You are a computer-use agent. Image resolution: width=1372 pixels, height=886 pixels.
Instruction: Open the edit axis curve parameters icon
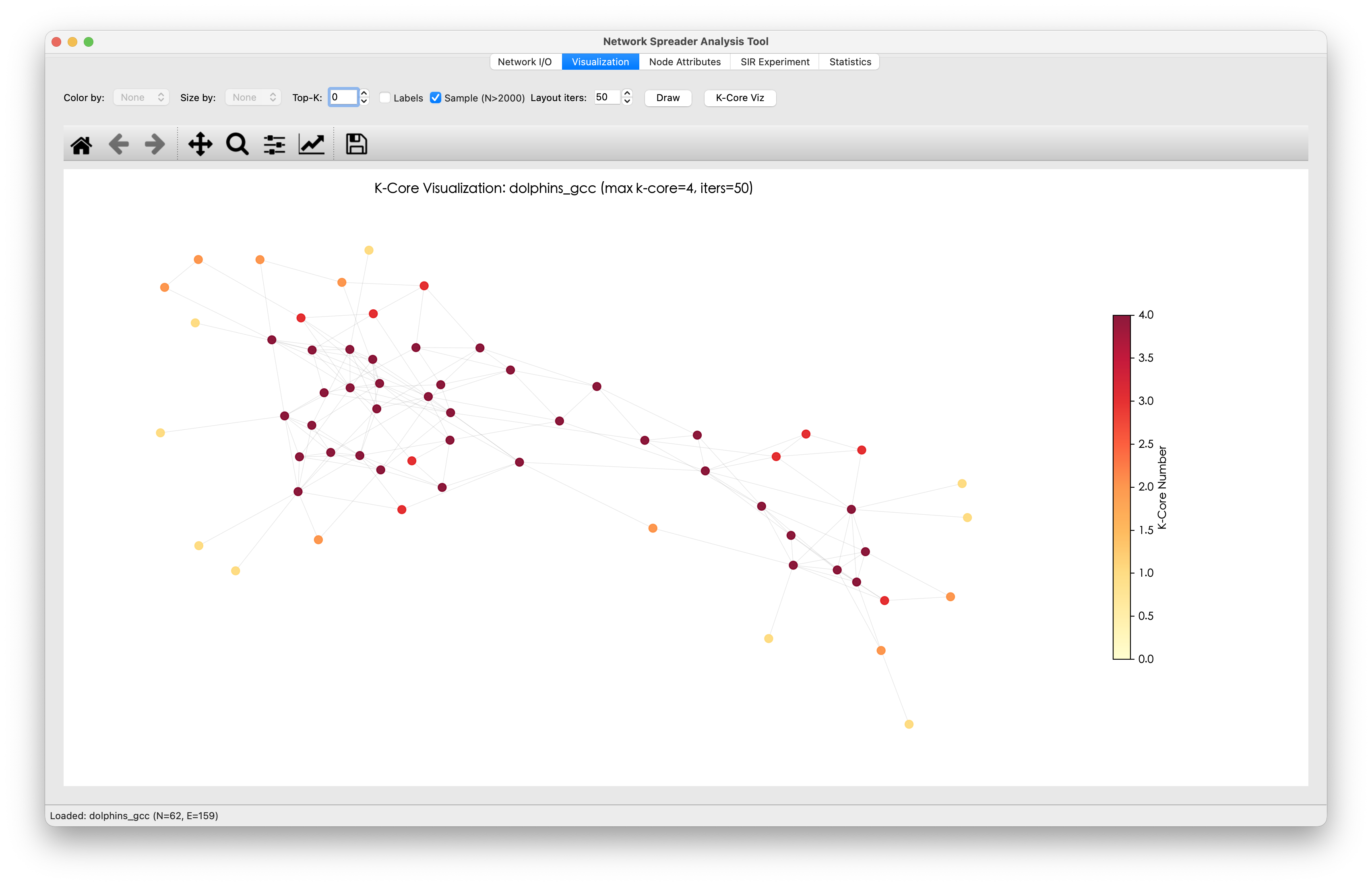pyautogui.click(x=312, y=145)
